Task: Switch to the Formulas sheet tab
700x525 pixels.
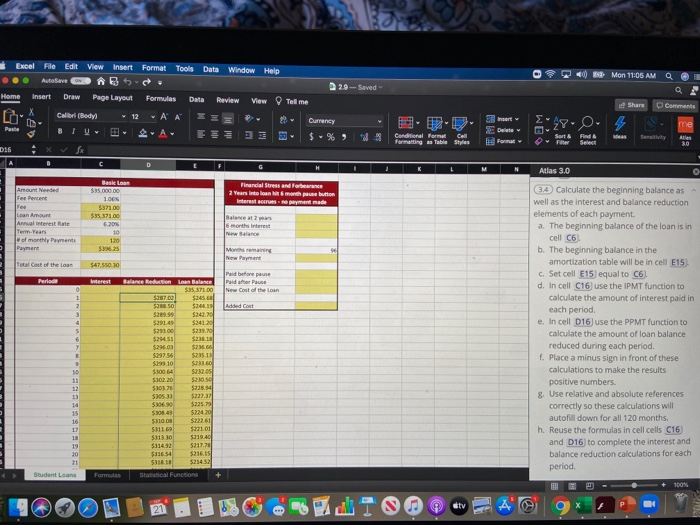Action: [107, 475]
